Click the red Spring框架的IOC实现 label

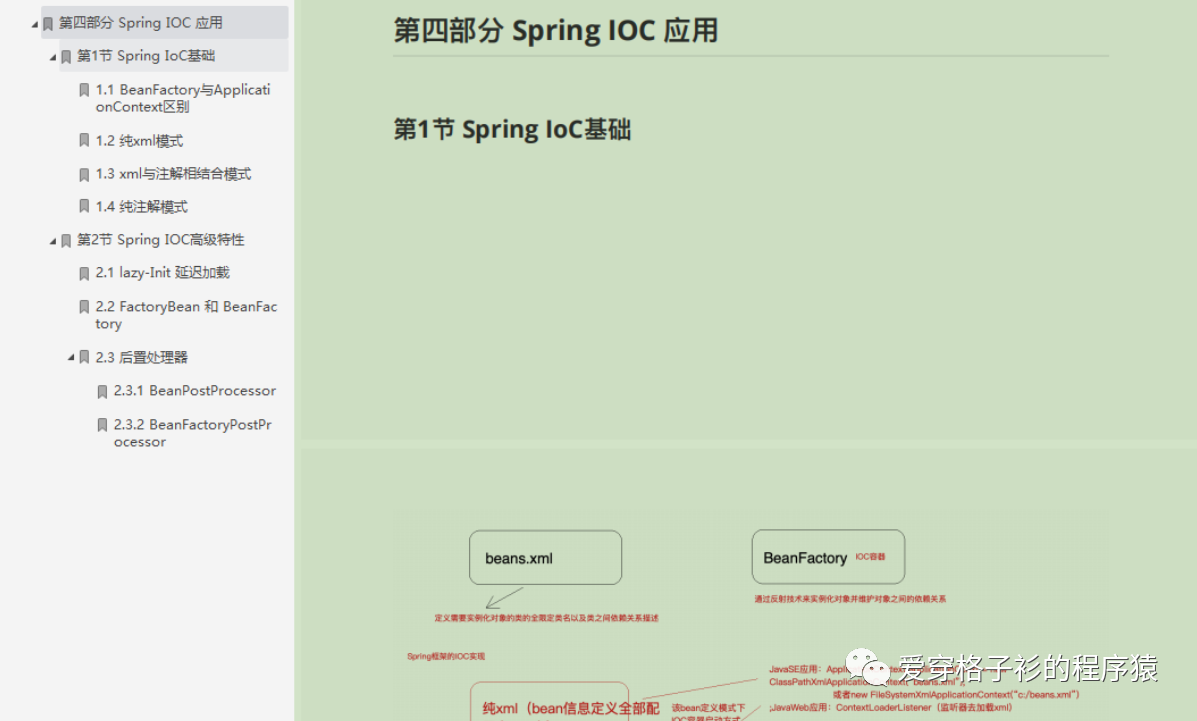pos(446,656)
